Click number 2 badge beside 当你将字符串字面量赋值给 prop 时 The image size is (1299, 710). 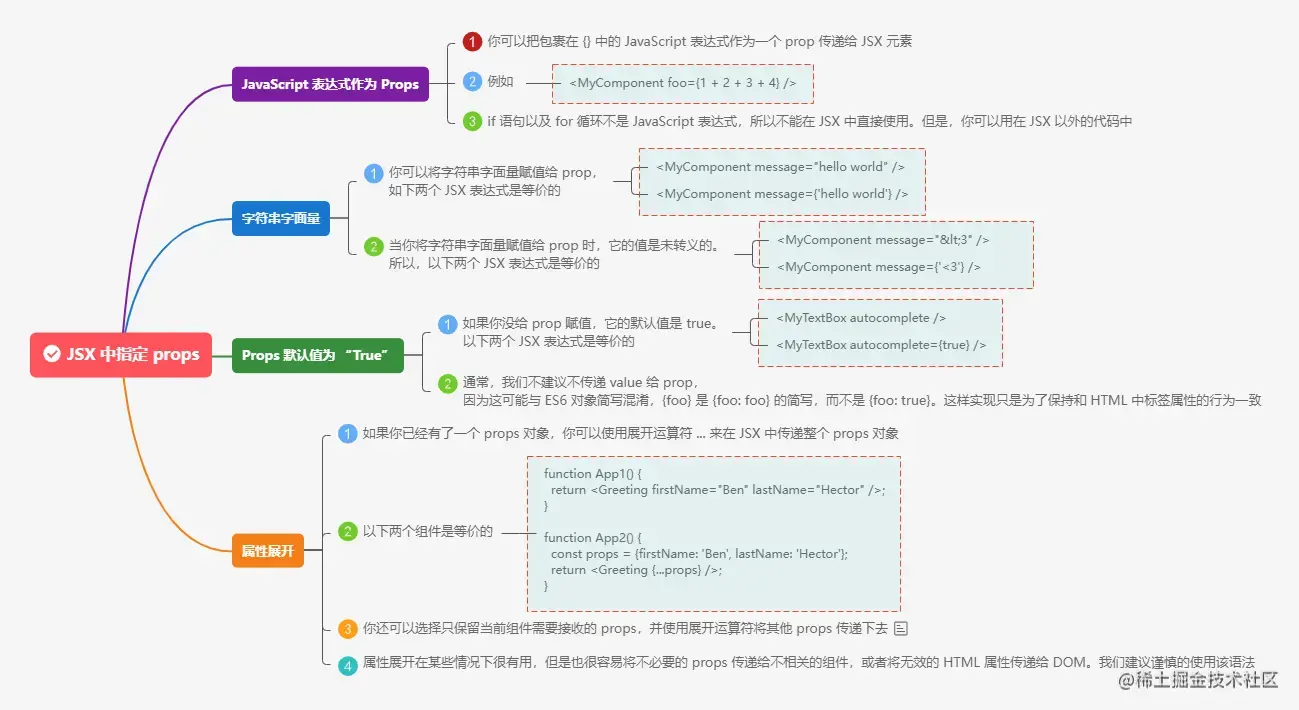tap(373, 246)
